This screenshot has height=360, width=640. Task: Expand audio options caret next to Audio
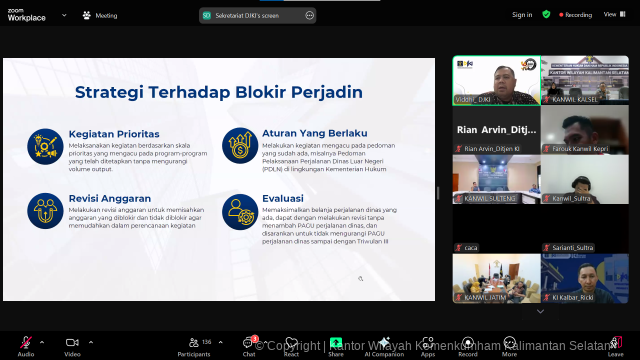coord(42,342)
